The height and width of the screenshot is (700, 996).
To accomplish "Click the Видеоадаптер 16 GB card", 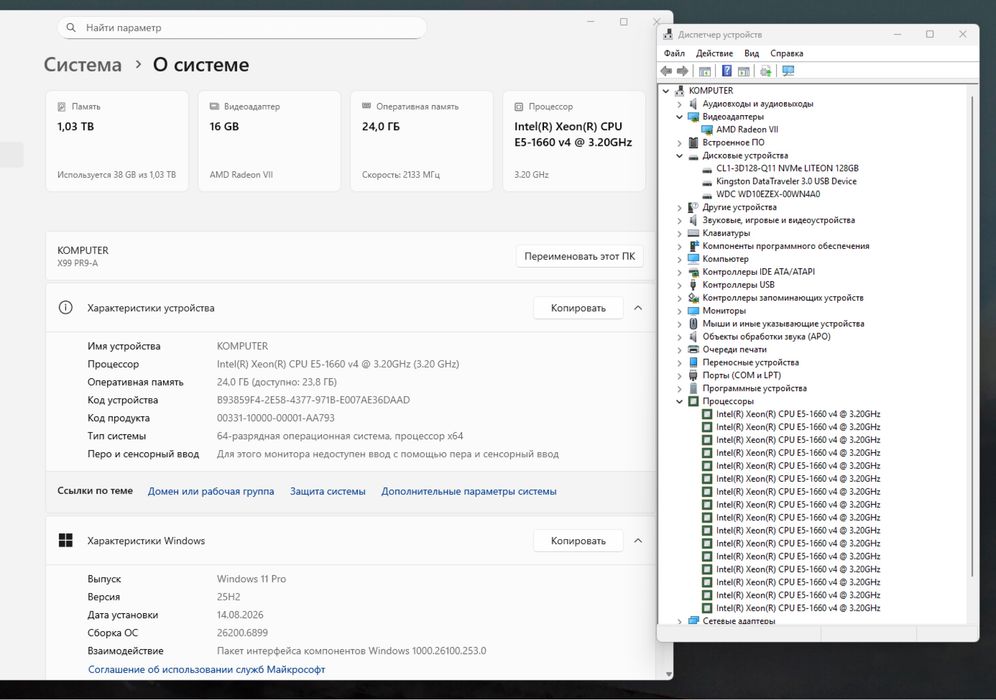I will point(269,141).
